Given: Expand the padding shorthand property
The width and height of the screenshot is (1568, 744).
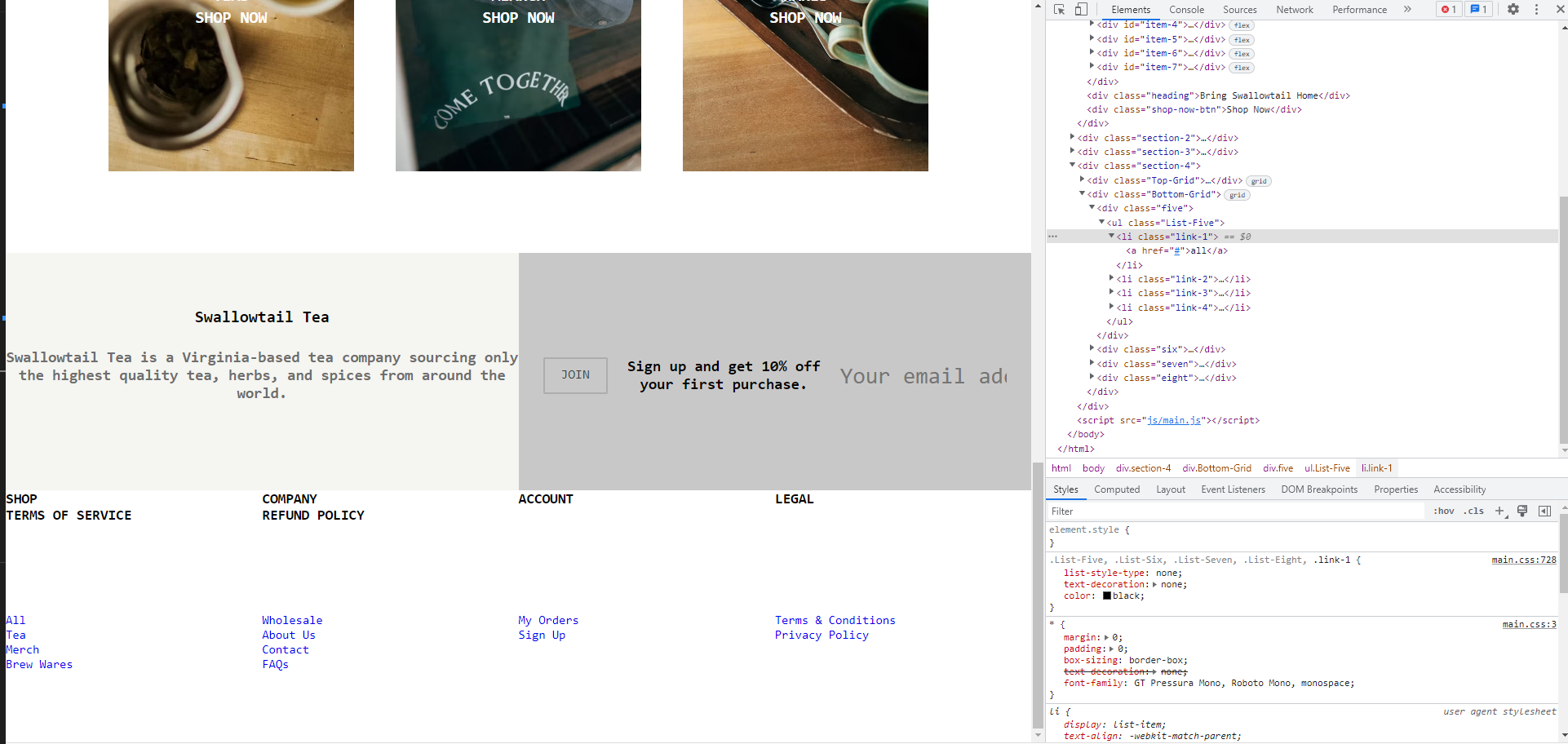Looking at the screenshot, I should pos(1112,649).
